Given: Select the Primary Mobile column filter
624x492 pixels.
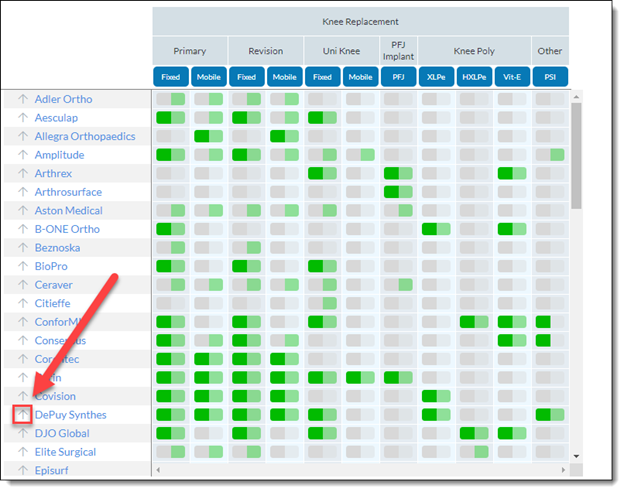Looking at the screenshot, I should [209, 77].
